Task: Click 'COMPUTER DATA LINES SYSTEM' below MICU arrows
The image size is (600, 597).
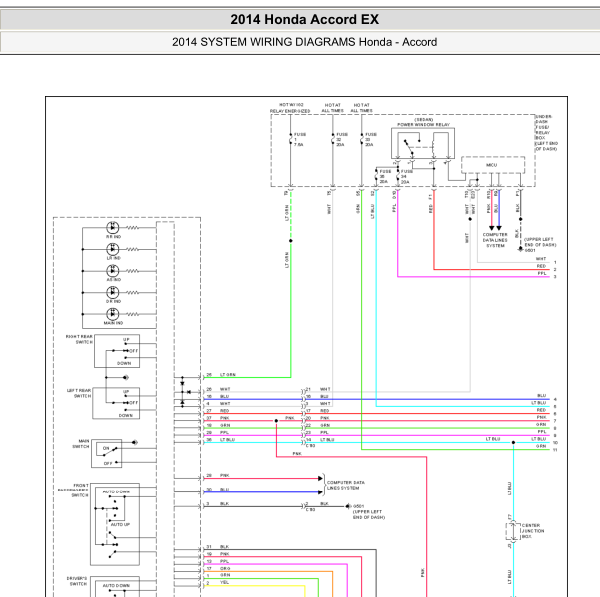Action: [x=495, y=240]
